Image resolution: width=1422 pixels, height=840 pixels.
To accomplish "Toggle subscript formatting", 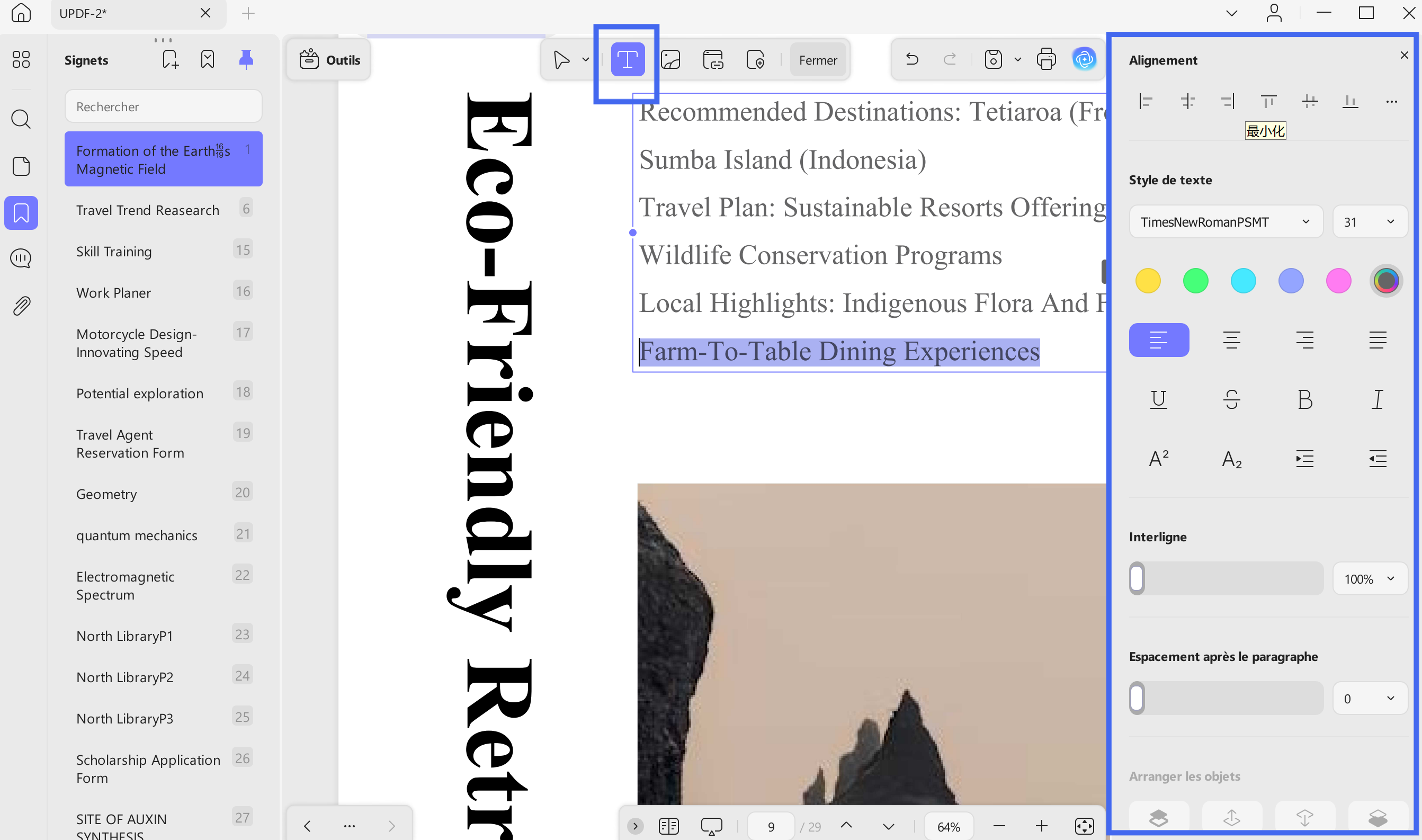I will point(1232,459).
